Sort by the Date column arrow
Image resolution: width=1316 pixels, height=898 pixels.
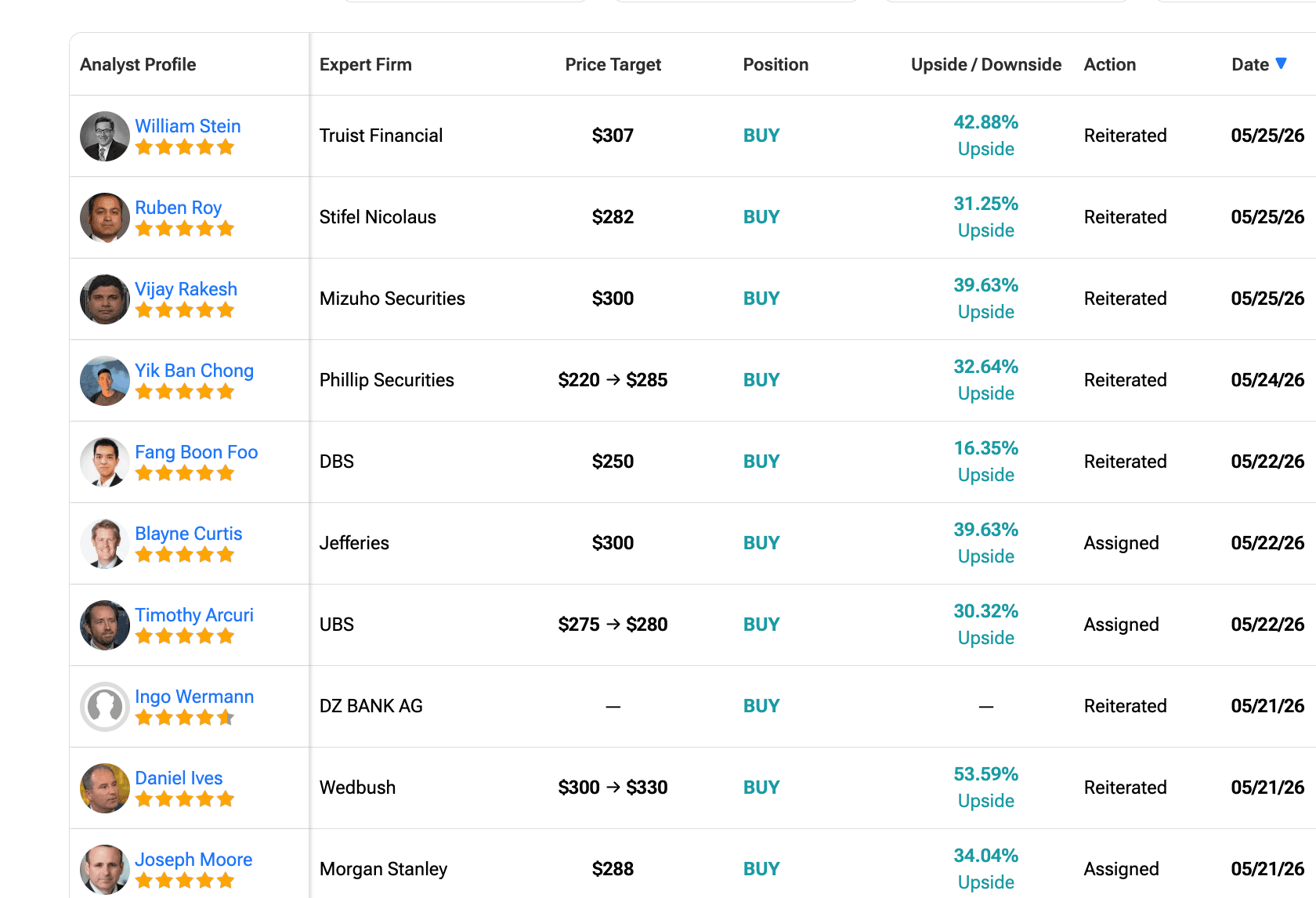pyautogui.click(x=1281, y=63)
